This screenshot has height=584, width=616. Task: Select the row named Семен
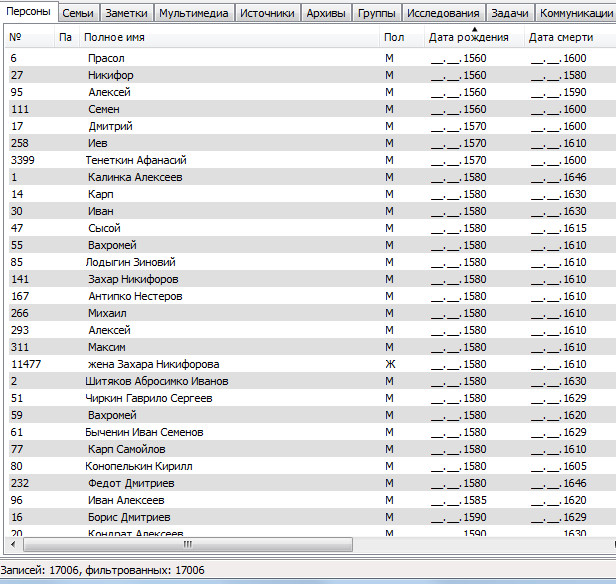click(x=310, y=109)
